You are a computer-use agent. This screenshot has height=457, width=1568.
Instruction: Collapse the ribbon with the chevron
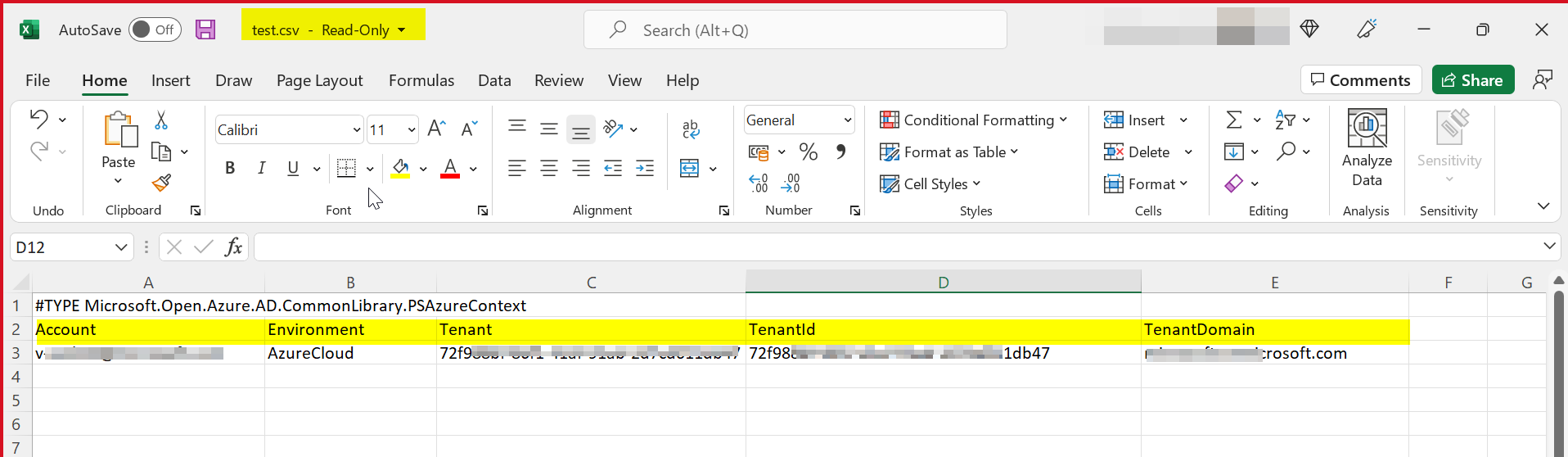click(1543, 206)
